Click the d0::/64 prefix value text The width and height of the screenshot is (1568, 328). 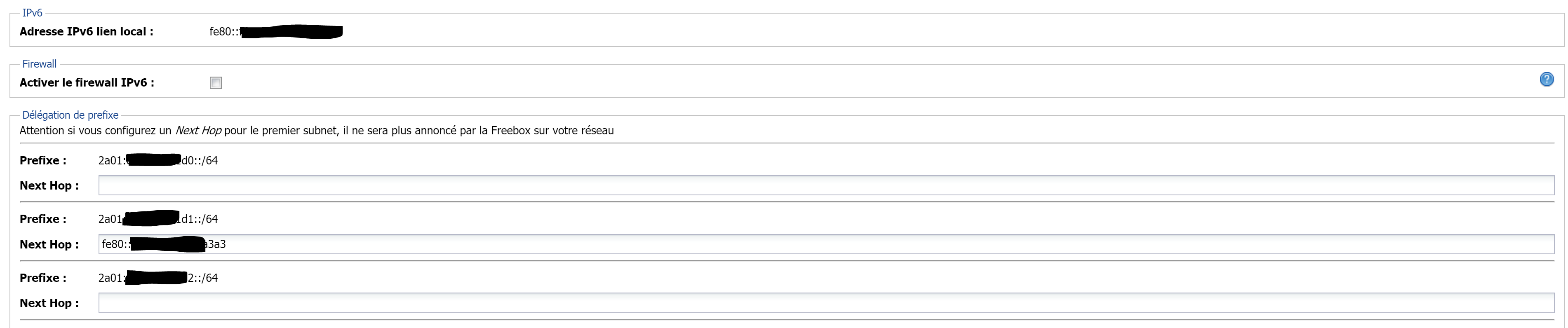tap(158, 161)
